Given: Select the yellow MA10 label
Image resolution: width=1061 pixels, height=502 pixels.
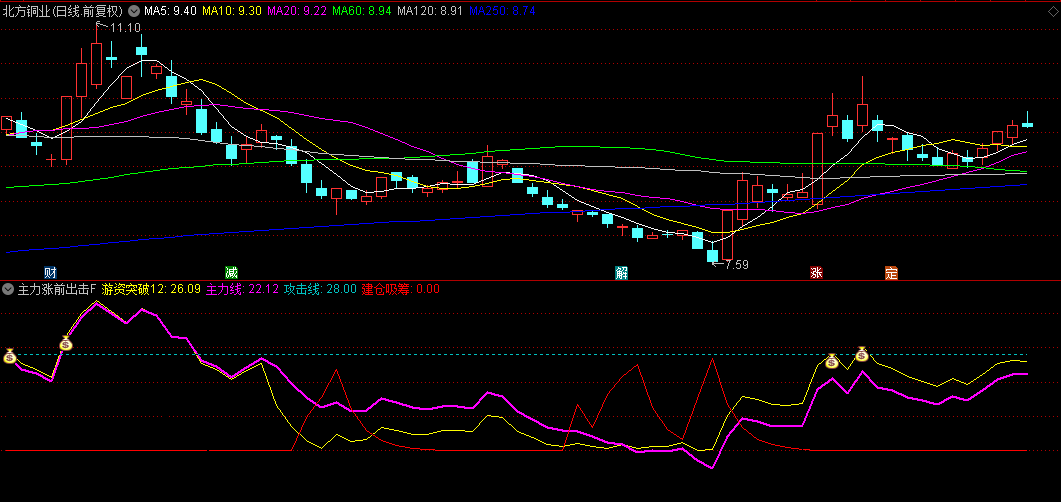Looking at the screenshot, I should click(x=232, y=10).
